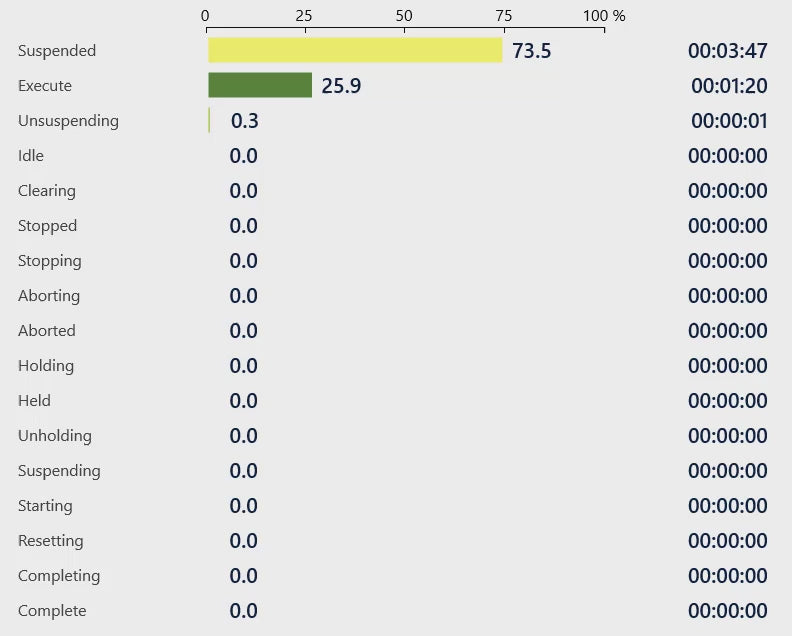Click the yellow Suspended bar

(x=355, y=50)
